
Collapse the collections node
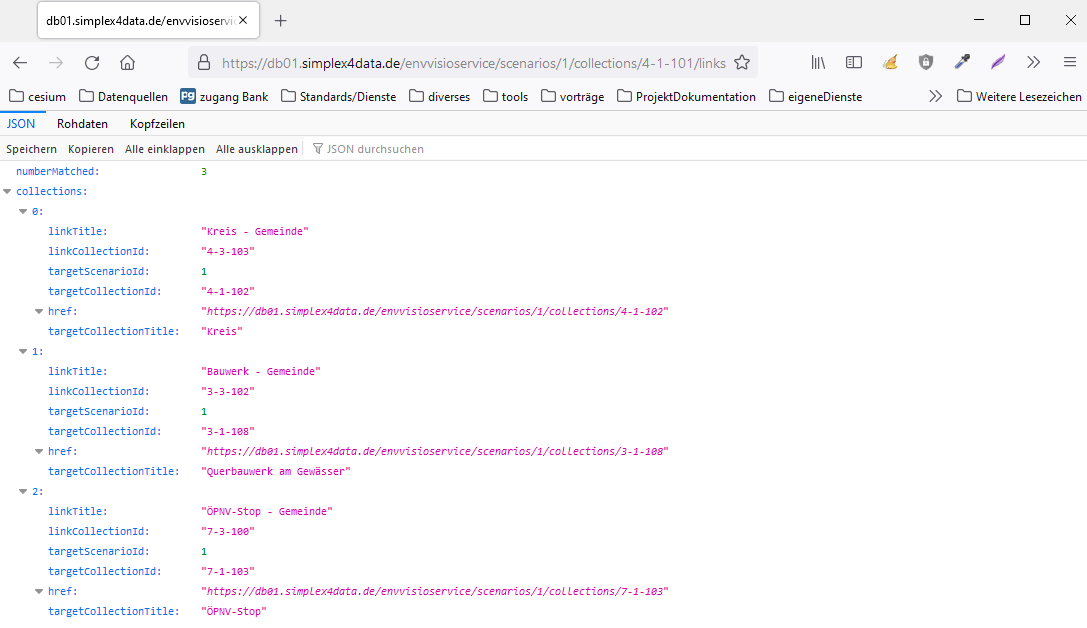click(8, 191)
